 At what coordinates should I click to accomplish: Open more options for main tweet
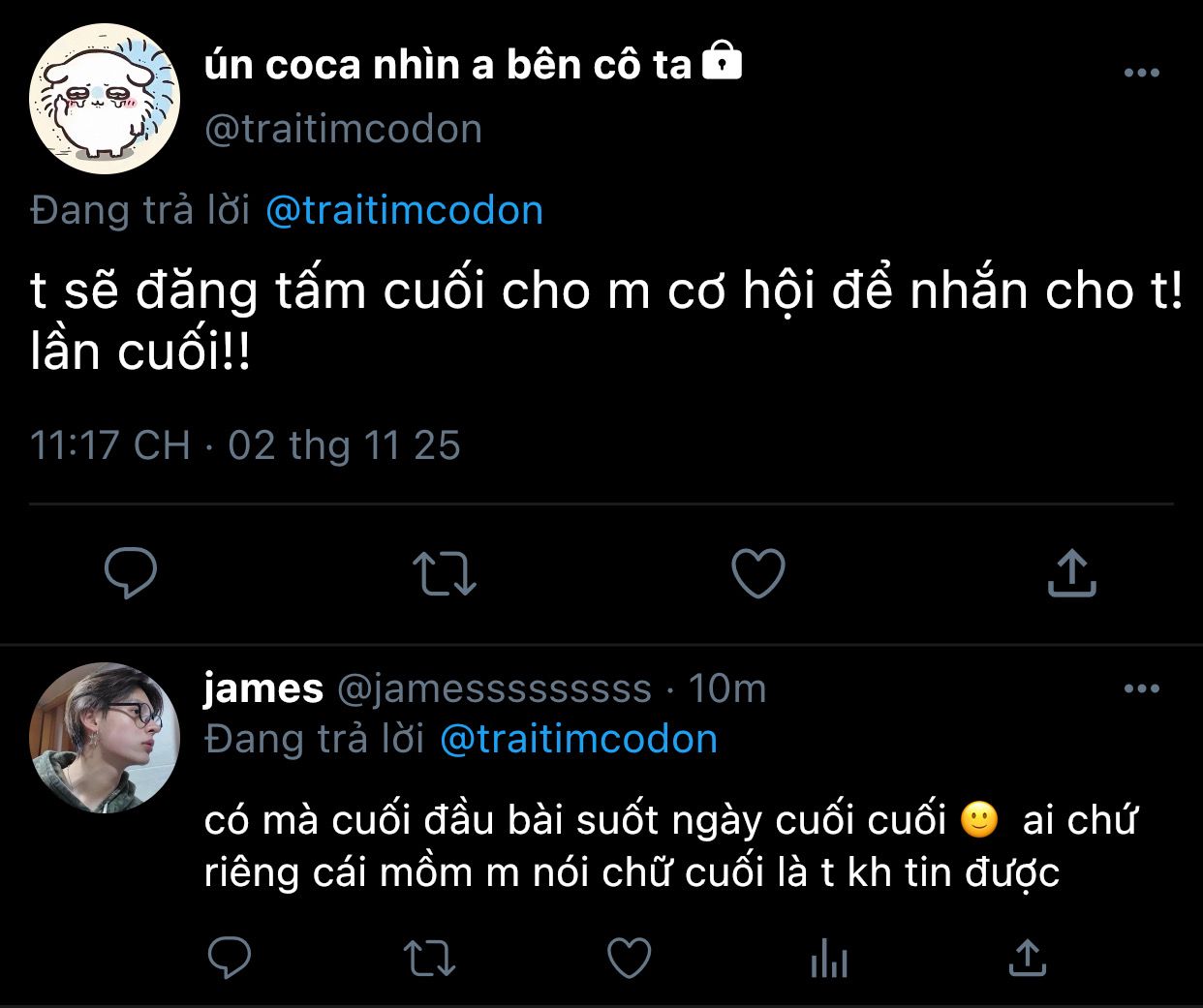(1142, 73)
